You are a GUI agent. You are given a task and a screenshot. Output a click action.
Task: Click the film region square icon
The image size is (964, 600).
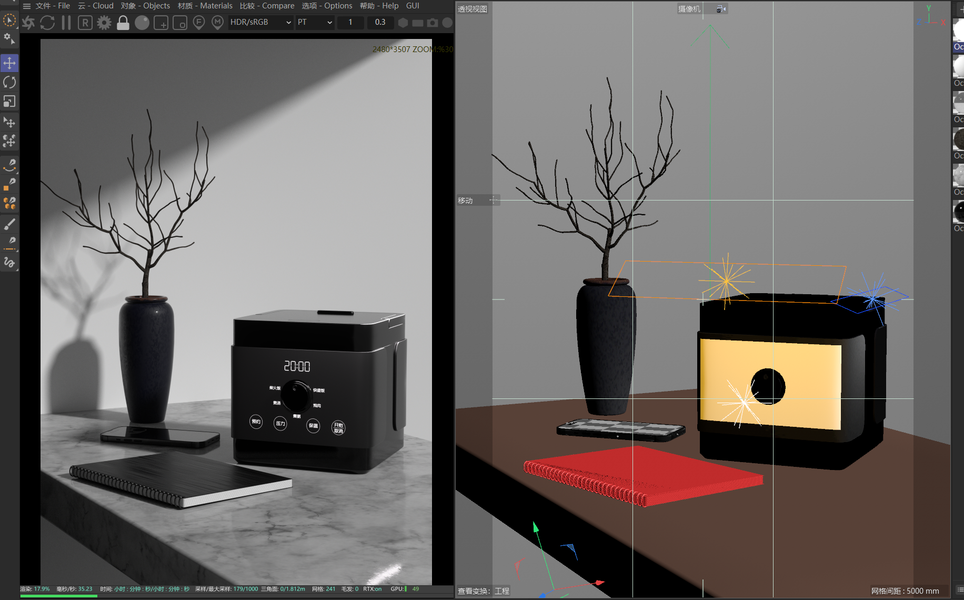click(180, 23)
